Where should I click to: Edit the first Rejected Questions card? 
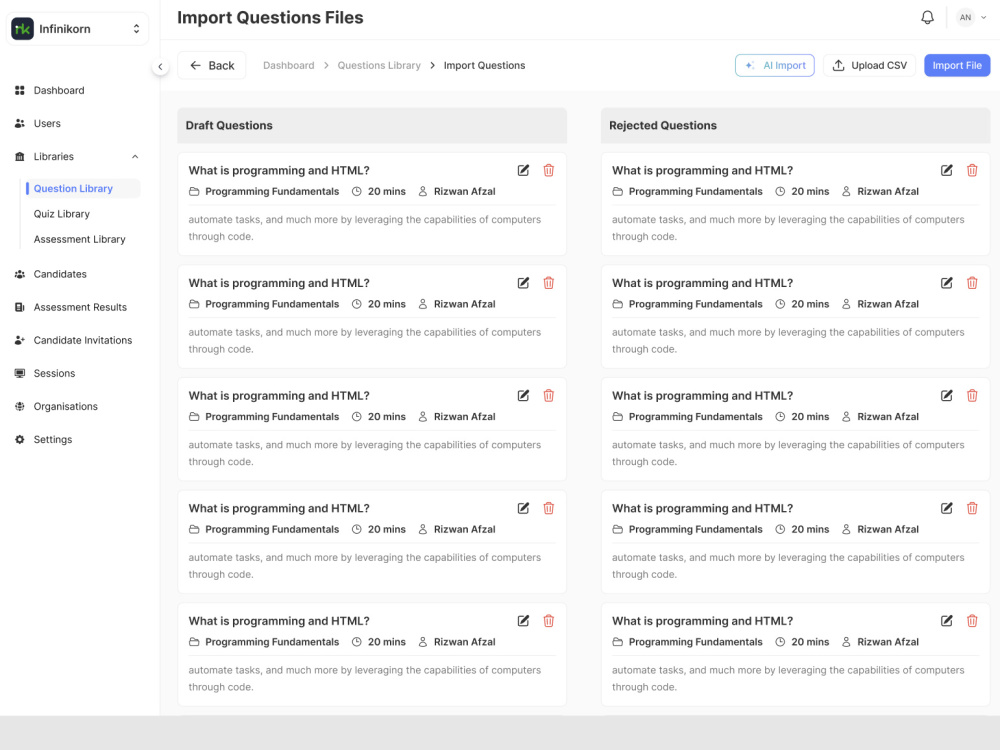coord(946,170)
